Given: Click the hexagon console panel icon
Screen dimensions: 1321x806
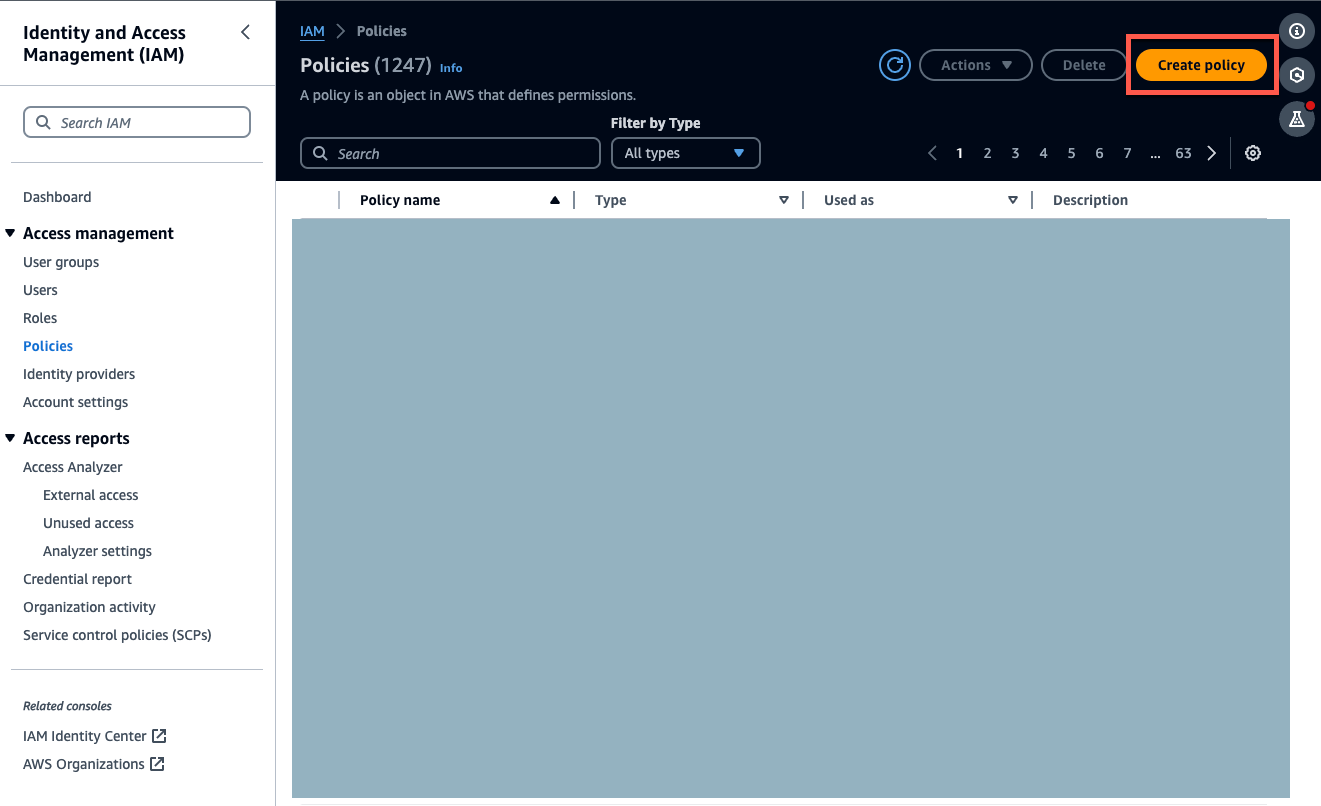Looking at the screenshot, I should pyautogui.click(x=1297, y=75).
